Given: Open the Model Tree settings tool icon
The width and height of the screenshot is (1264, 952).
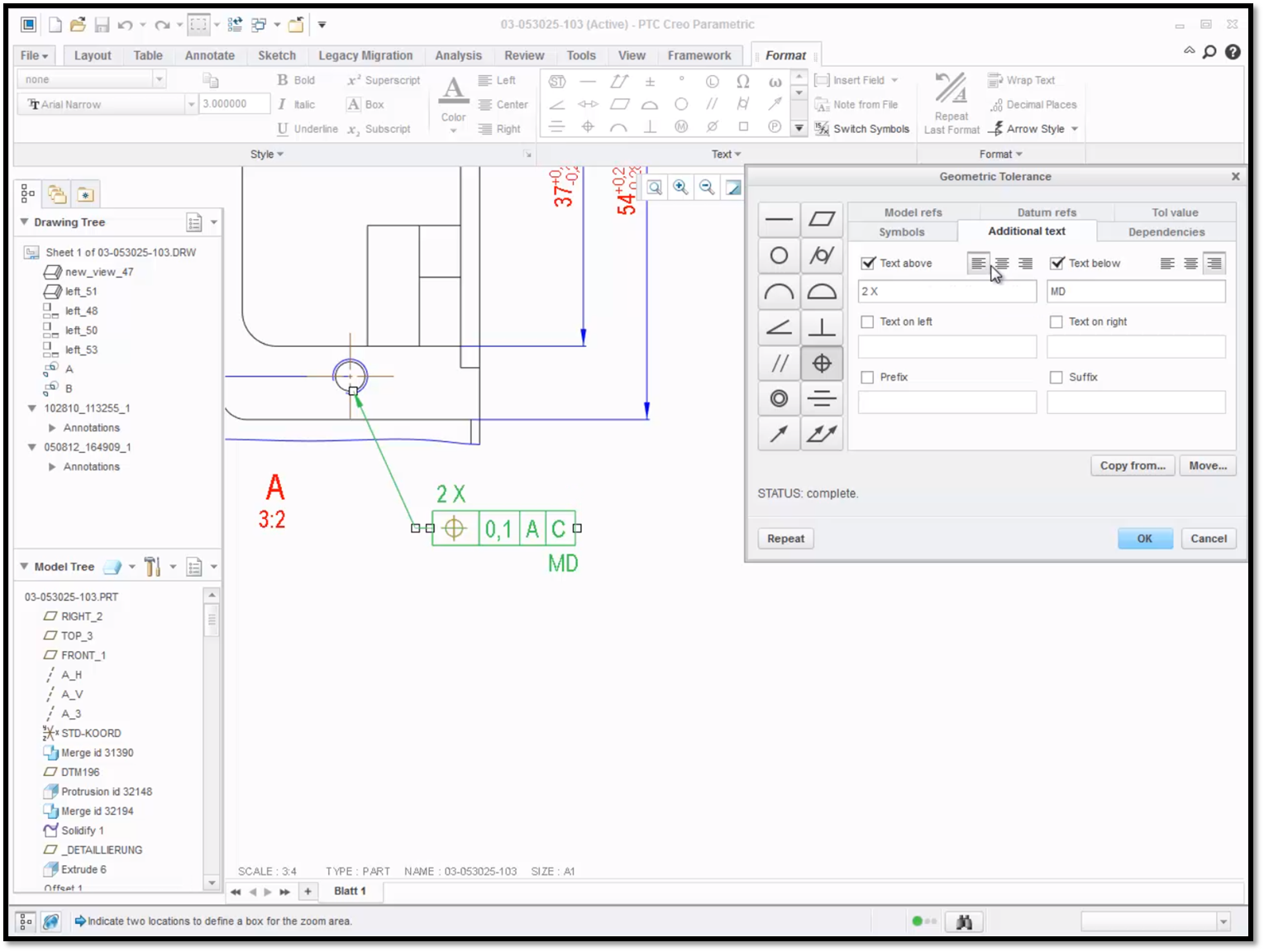Looking at the screenshot, I should (x=152, y=567).
